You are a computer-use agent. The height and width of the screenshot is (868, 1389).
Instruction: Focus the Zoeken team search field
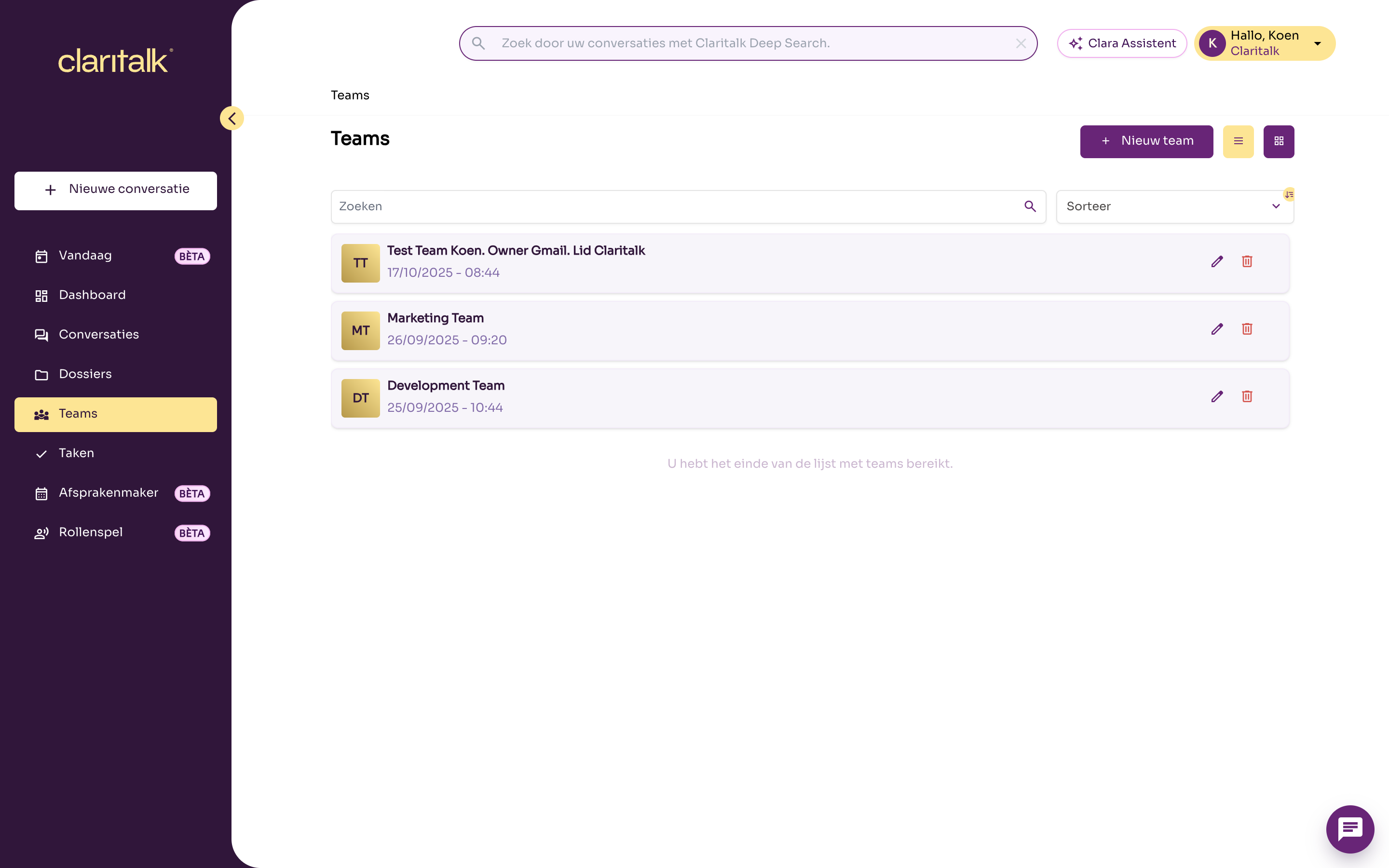click(688, 207)
